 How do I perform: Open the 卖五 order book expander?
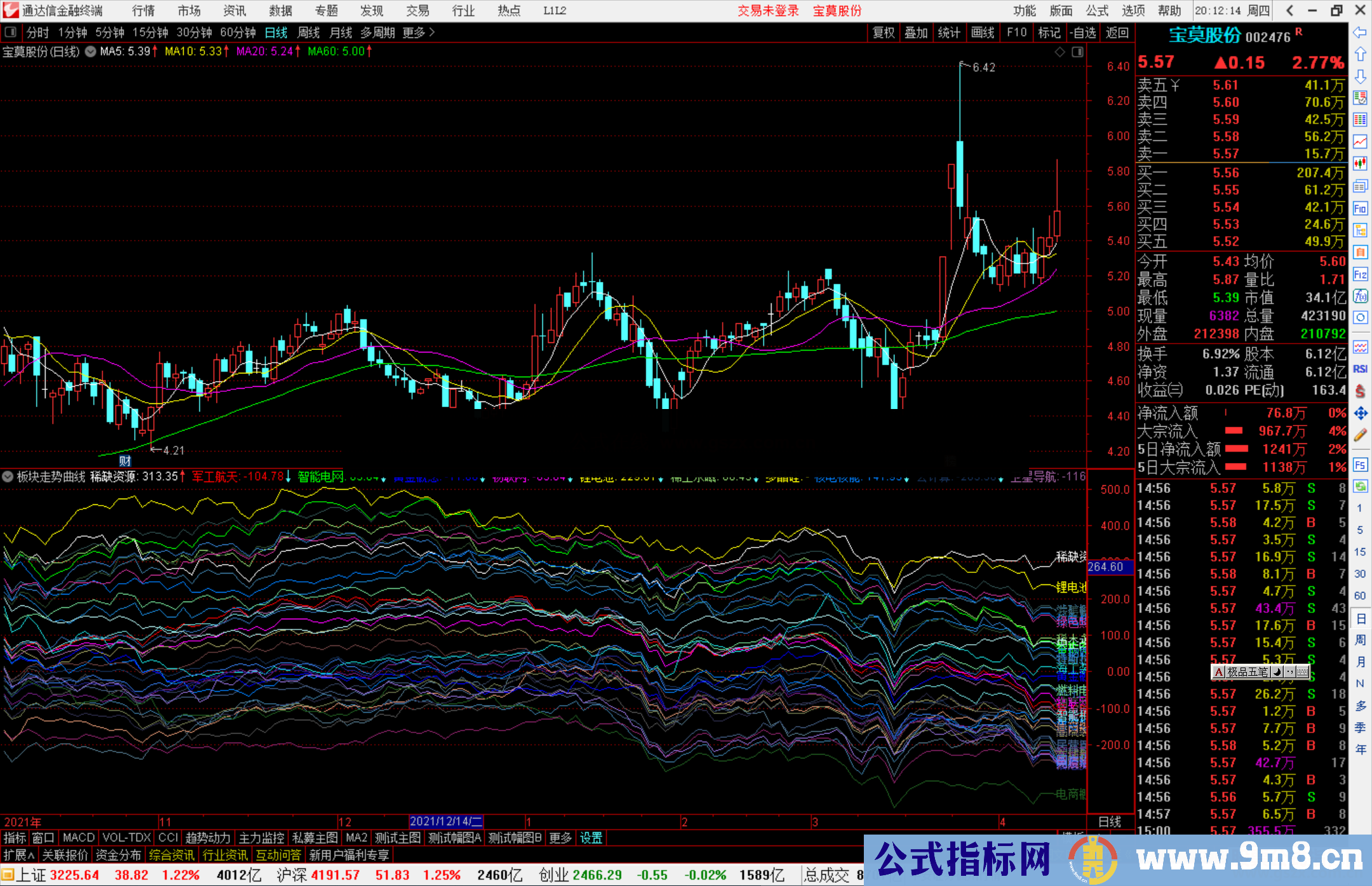[x=1174, y=85]
